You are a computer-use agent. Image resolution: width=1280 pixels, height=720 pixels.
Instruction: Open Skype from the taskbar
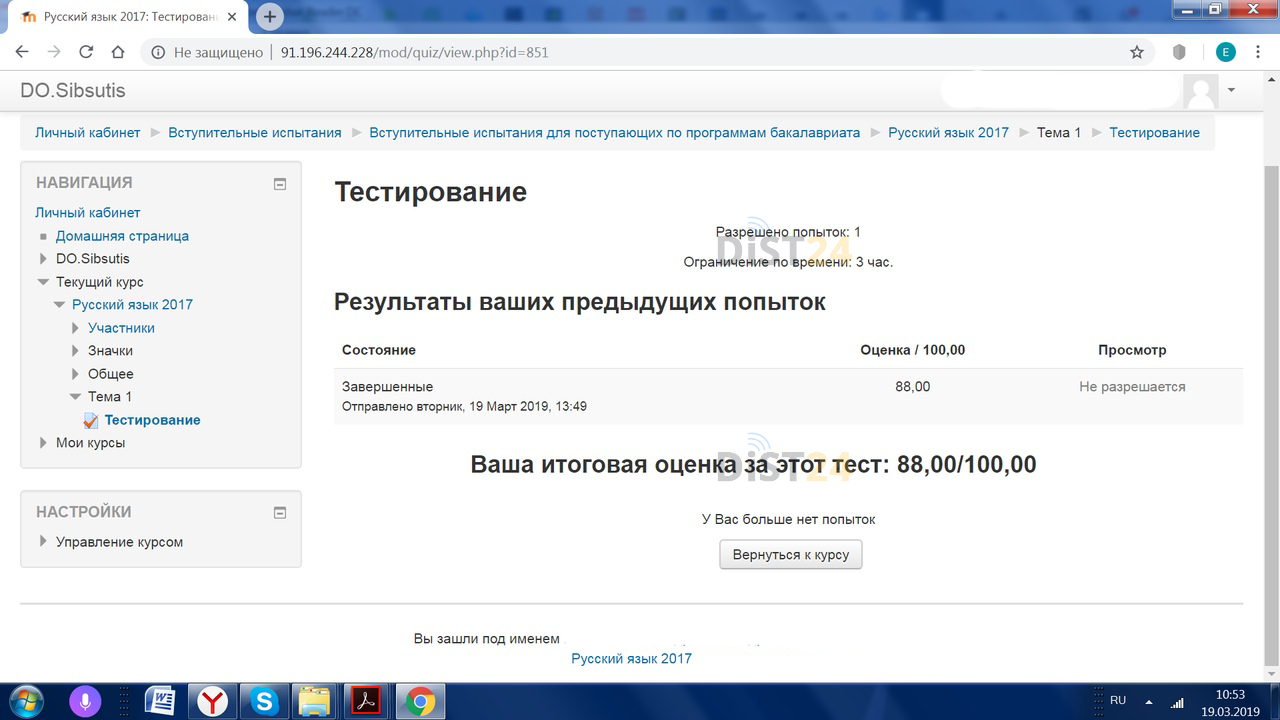263,700
